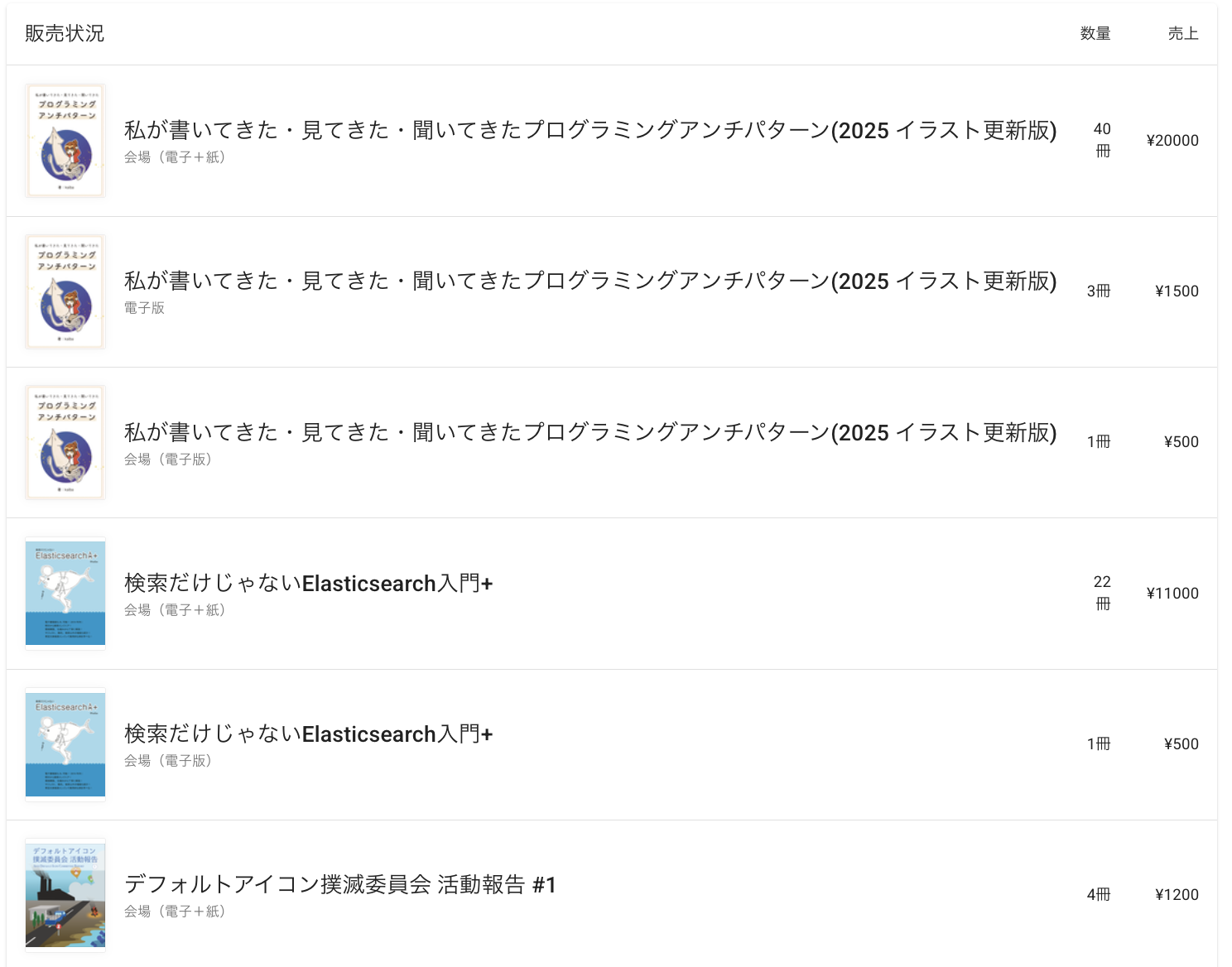1232x967 pixels.
Task: Click the 40冊 quantity value
Action: pos(1102,140)
